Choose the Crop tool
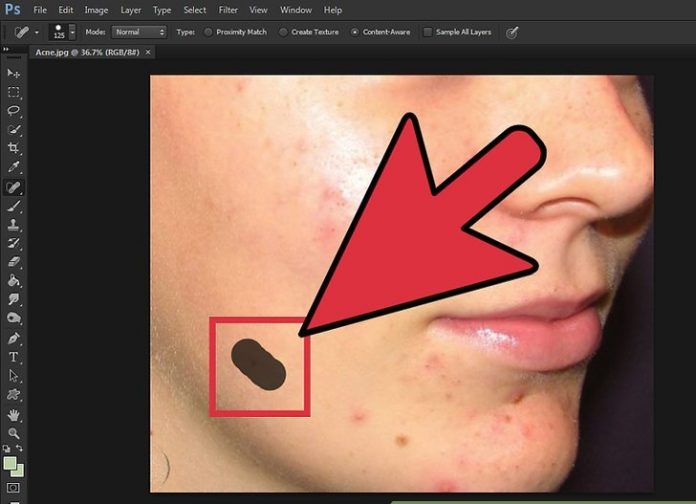 (14, 148)
